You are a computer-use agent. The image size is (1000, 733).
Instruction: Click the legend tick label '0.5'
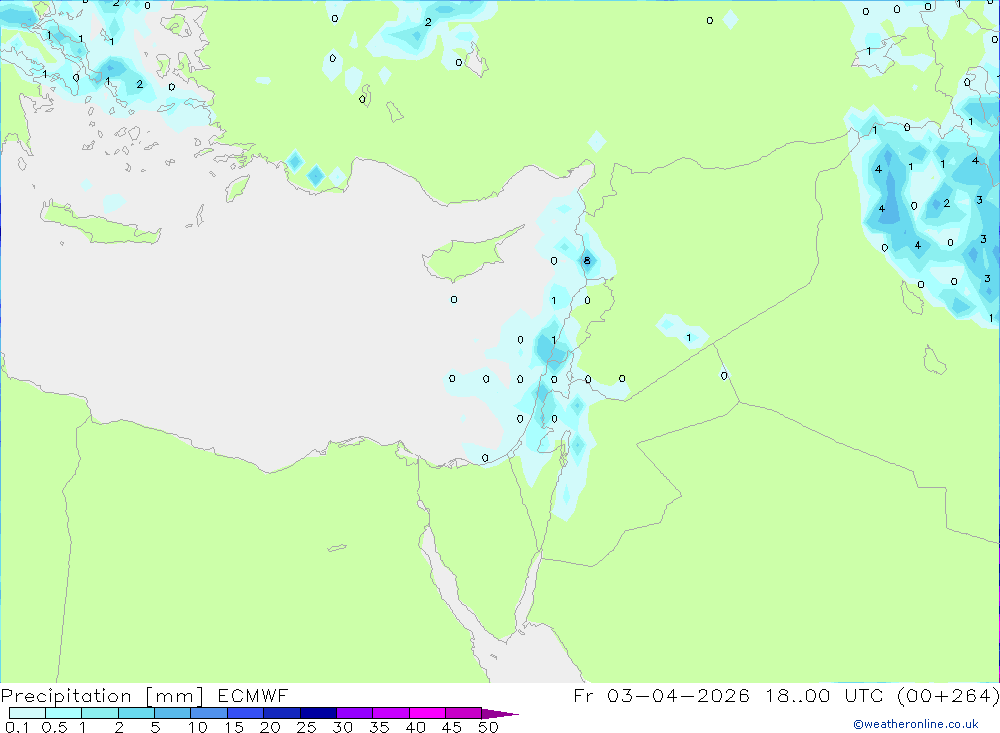[54, 727]
